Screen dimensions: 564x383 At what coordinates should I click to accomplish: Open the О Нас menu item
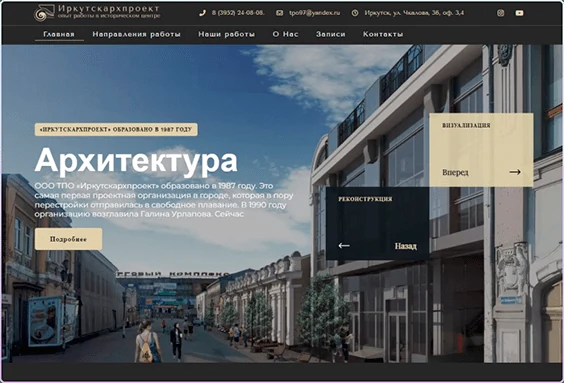pos(285,34)
